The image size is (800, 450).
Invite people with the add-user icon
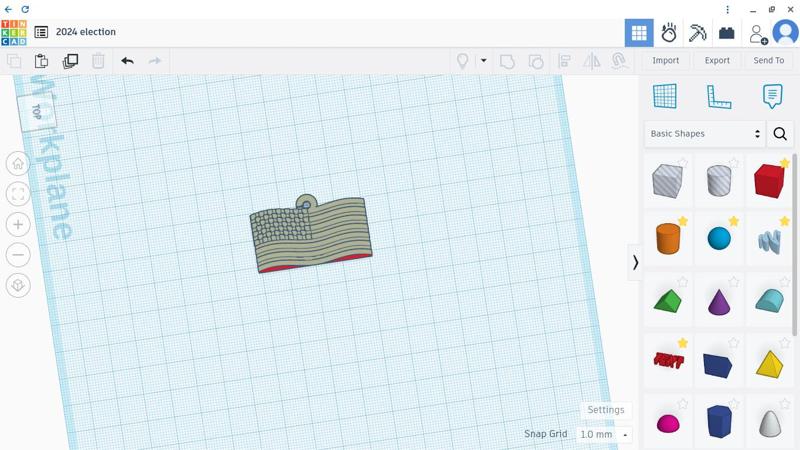click(x=758, y=34)
